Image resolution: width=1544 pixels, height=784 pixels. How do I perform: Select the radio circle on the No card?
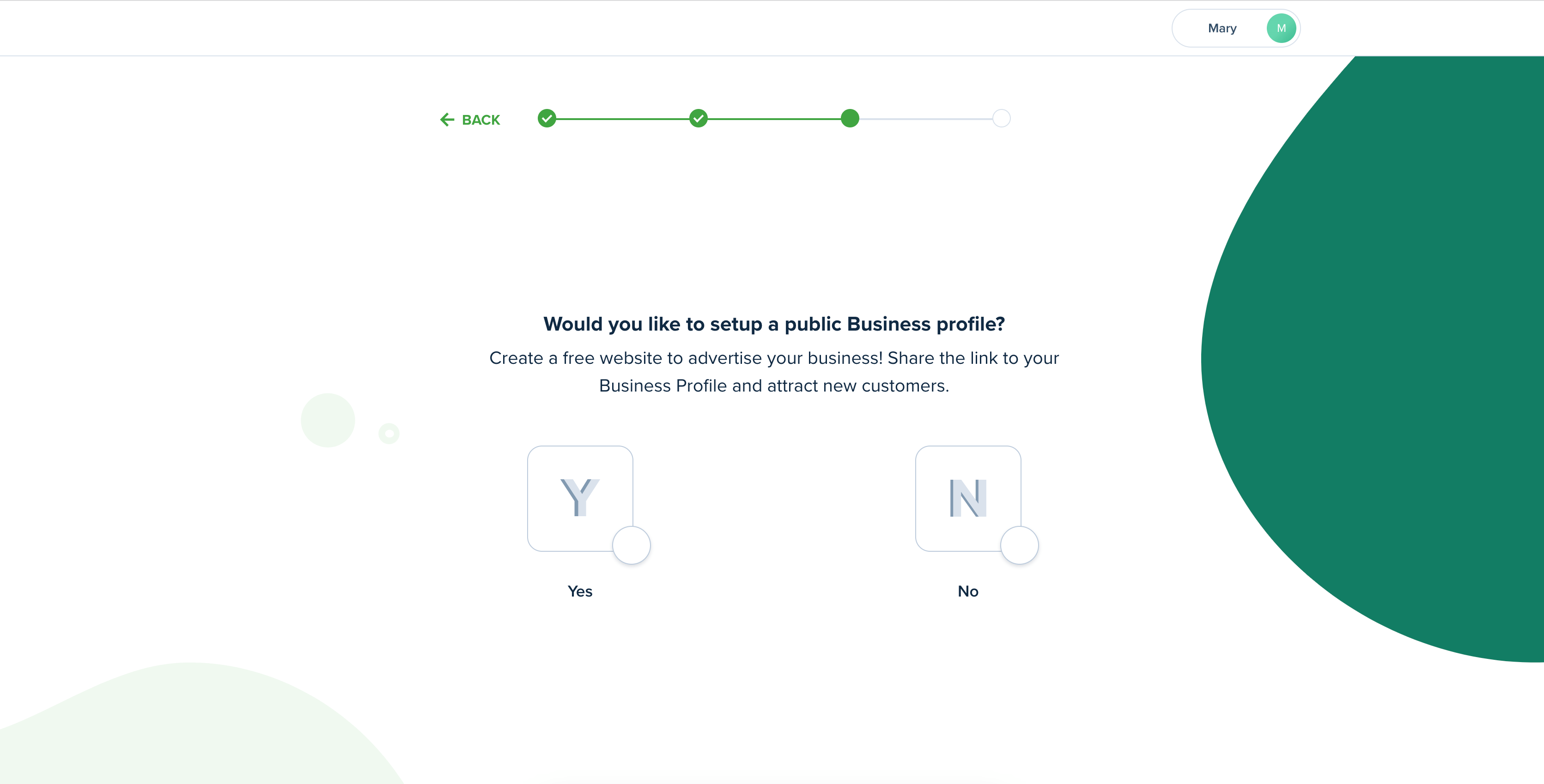[1020, 545]
